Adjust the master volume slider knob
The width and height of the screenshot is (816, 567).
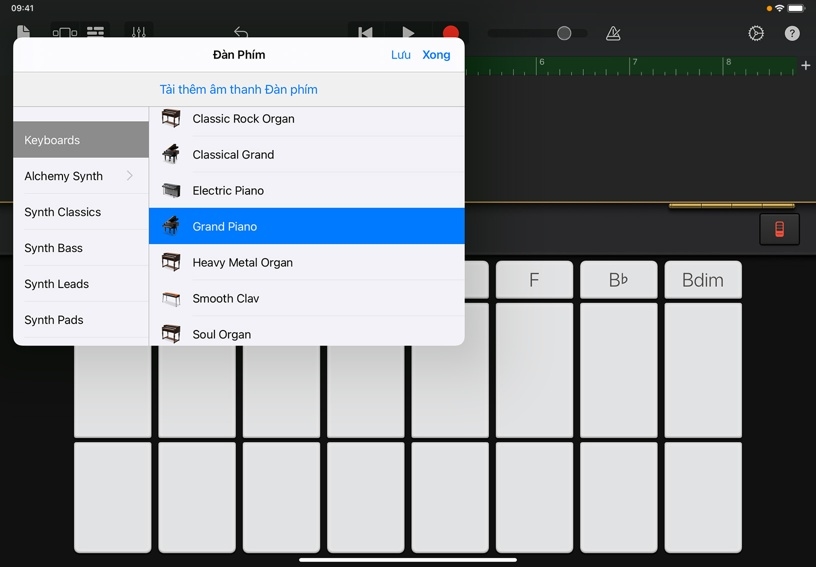pyautogui.click(x=564, y=33)
